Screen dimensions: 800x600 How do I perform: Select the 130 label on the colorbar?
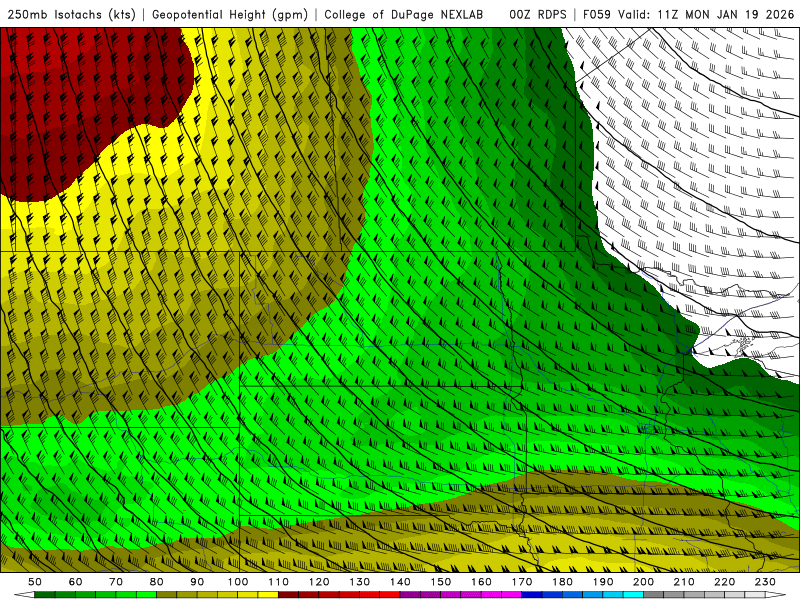360,582
